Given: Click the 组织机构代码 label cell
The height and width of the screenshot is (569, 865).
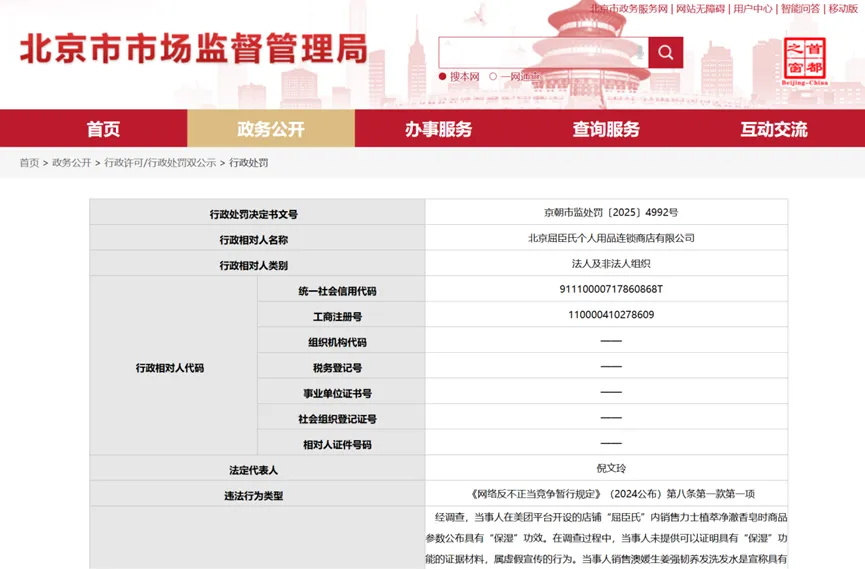Looking at the screenshot, I should point(341,340).
